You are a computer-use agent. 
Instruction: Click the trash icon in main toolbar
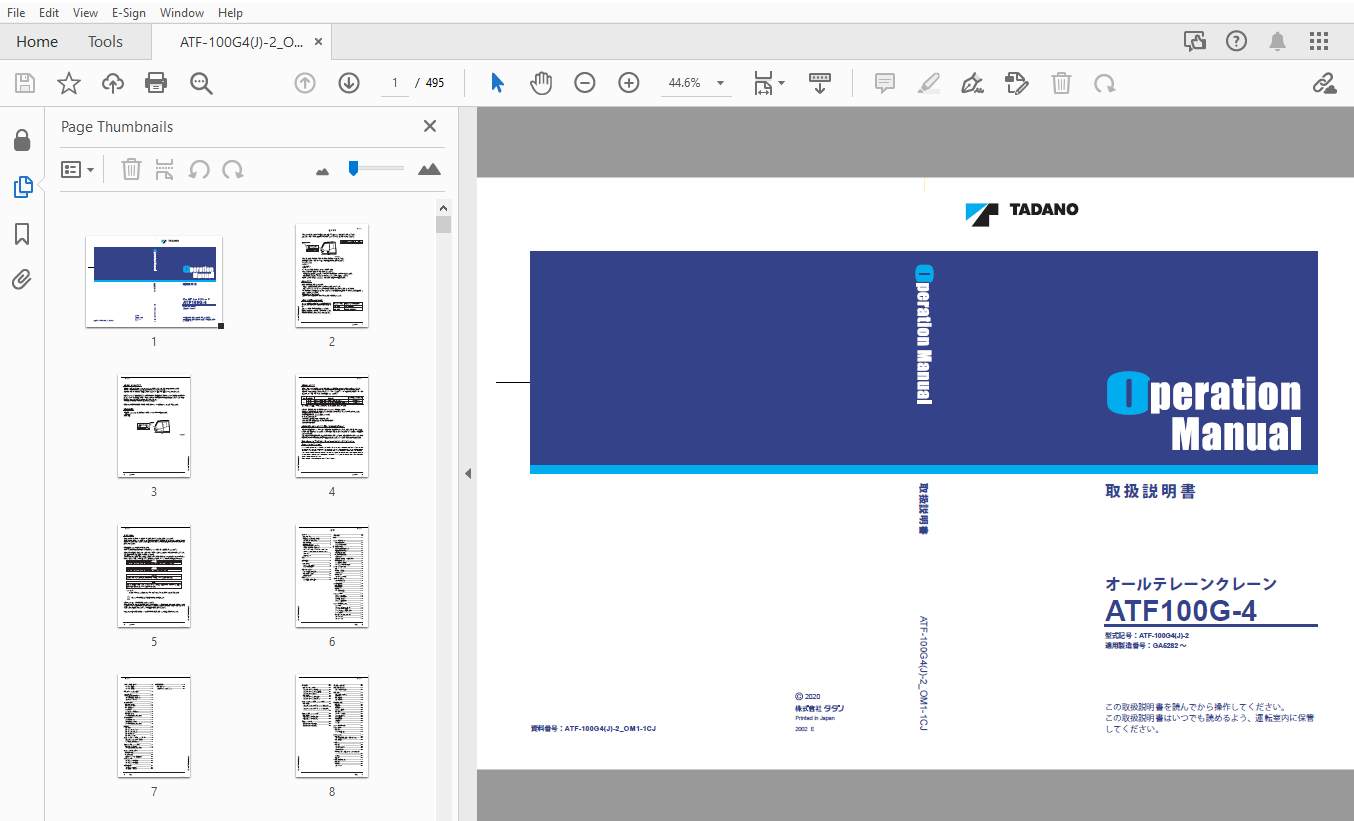[1061, 83]
